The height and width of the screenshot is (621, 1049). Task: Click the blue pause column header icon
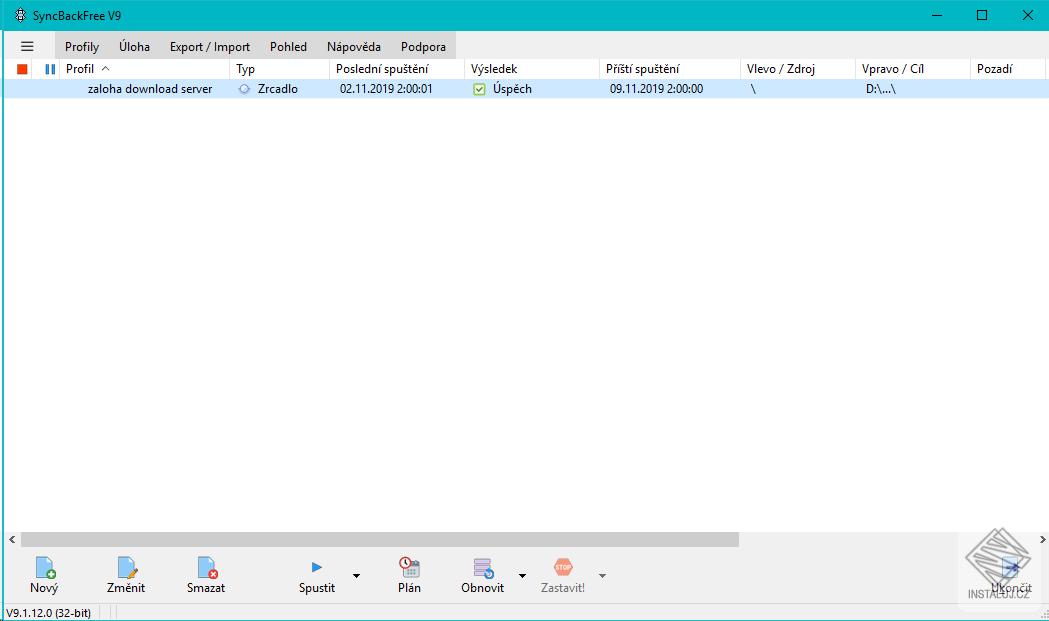50,69
